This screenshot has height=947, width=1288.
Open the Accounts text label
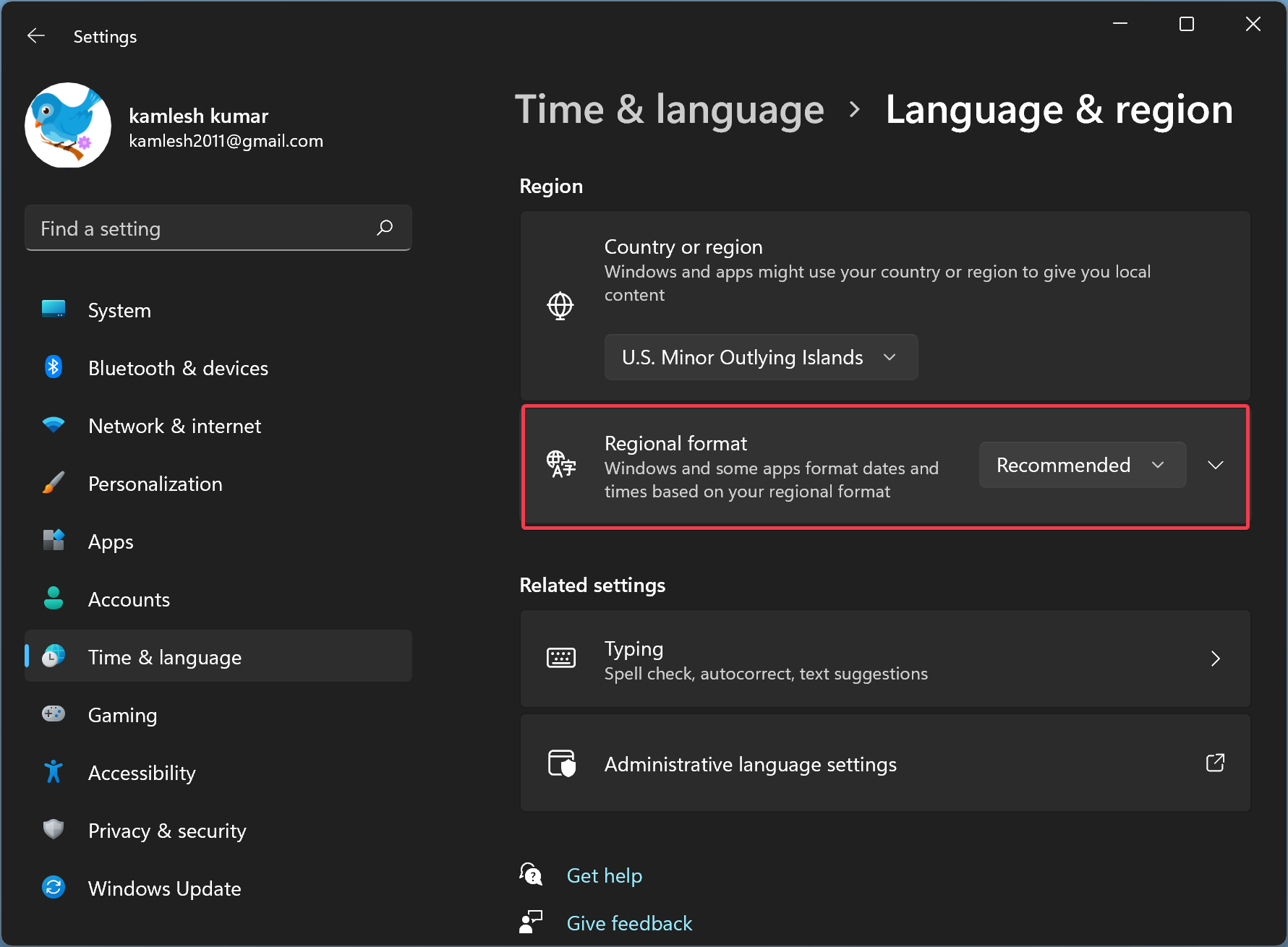(x=129, y=599)
